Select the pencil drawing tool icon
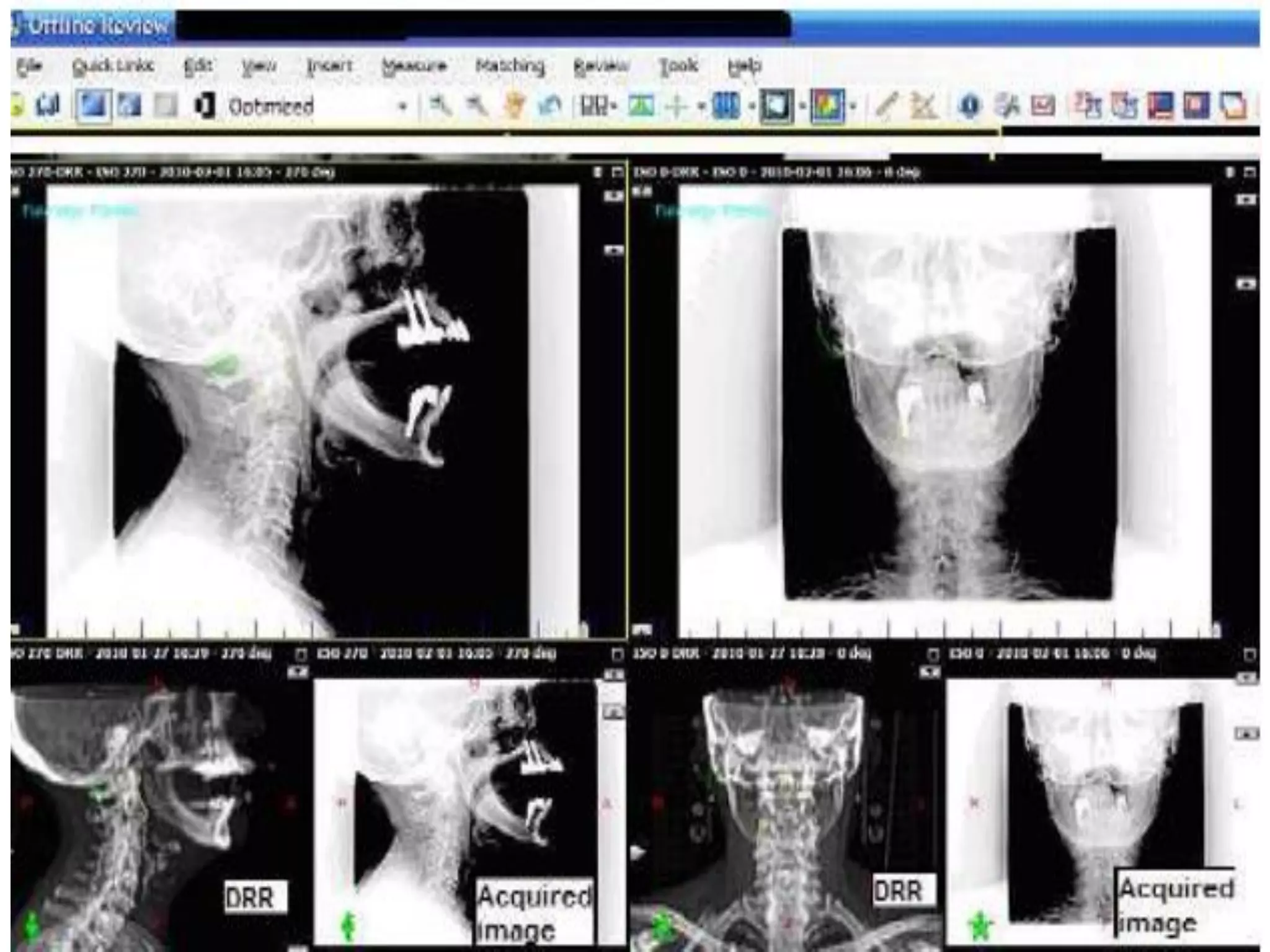 tap(887, 107)
